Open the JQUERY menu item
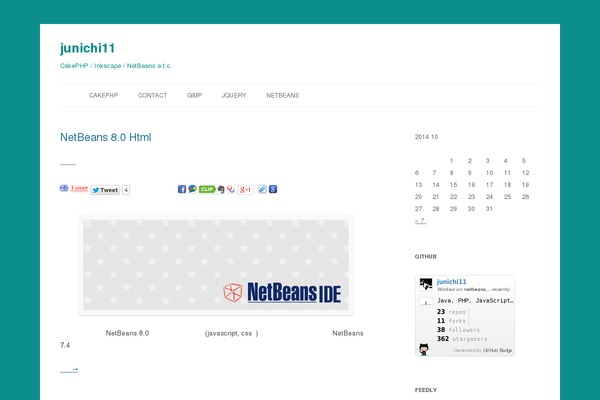600x400 pixels. 234,95
